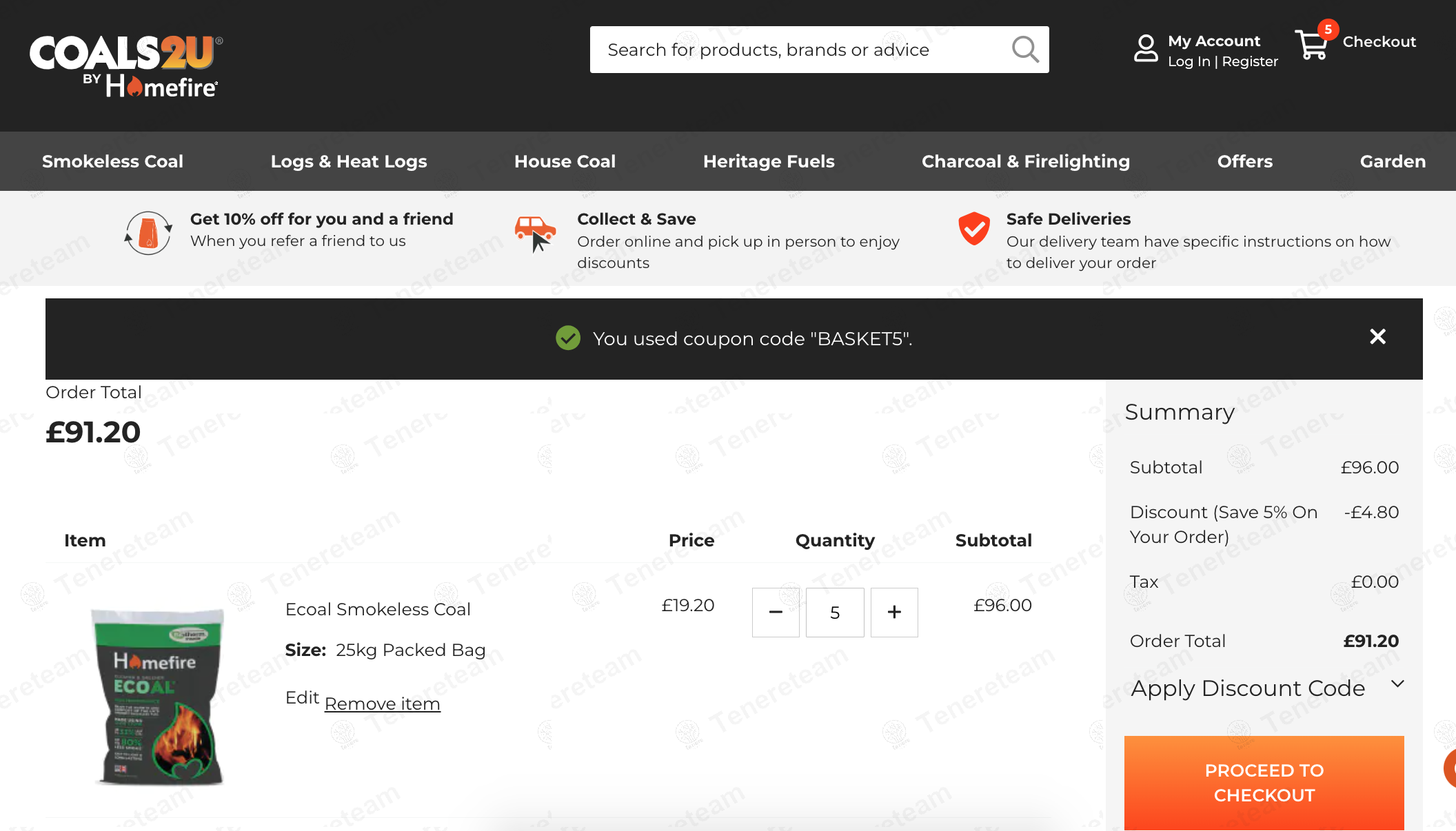Decrease Ecoal quantity with minus button
Screen dimensions: 1456x831
[776, 612]
